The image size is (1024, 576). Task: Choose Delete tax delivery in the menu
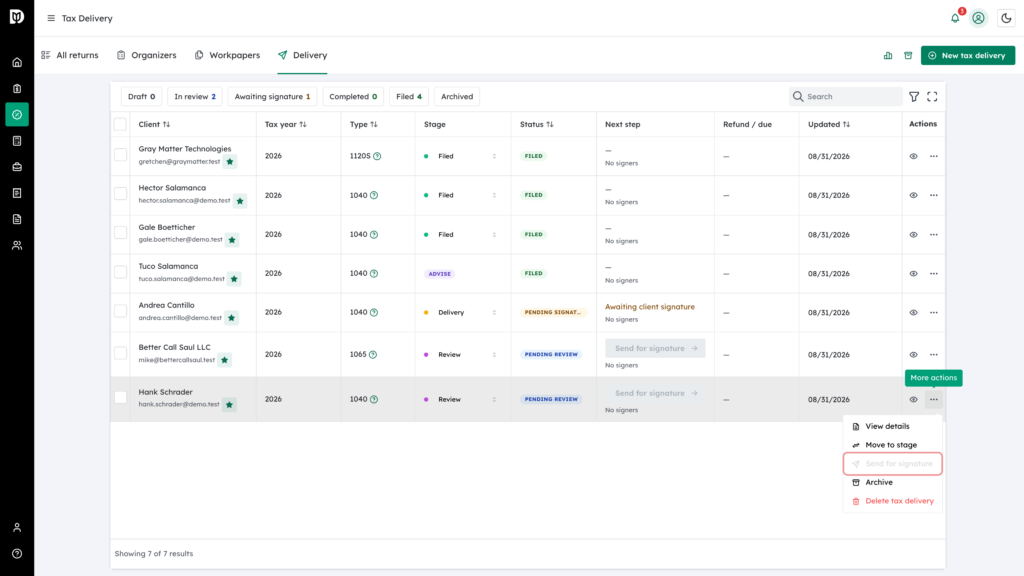tap(892, 501)
